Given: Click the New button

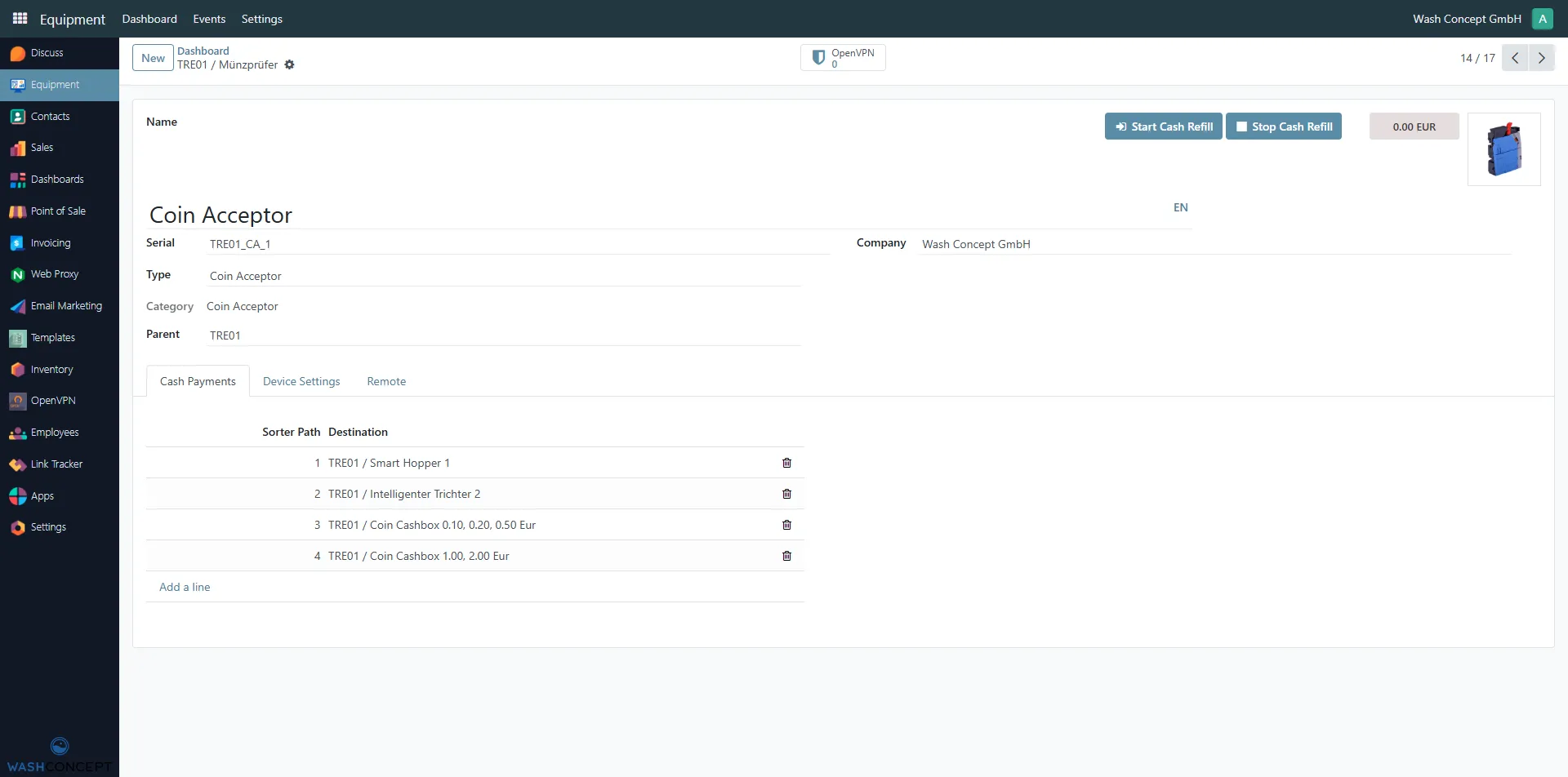Looking at the screenshot, I should (153, 58).
